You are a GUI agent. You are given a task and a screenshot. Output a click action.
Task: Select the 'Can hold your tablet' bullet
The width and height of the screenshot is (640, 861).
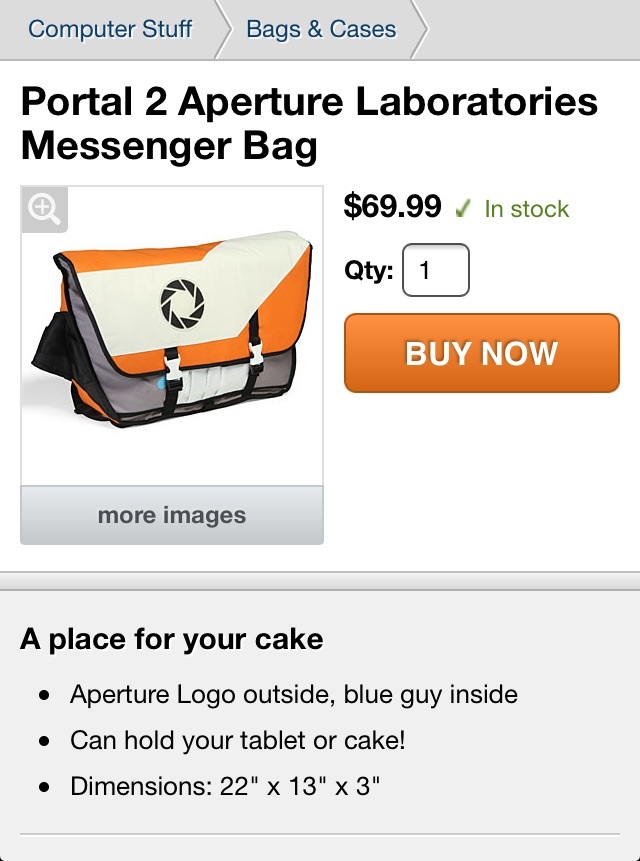click(238, 741)
